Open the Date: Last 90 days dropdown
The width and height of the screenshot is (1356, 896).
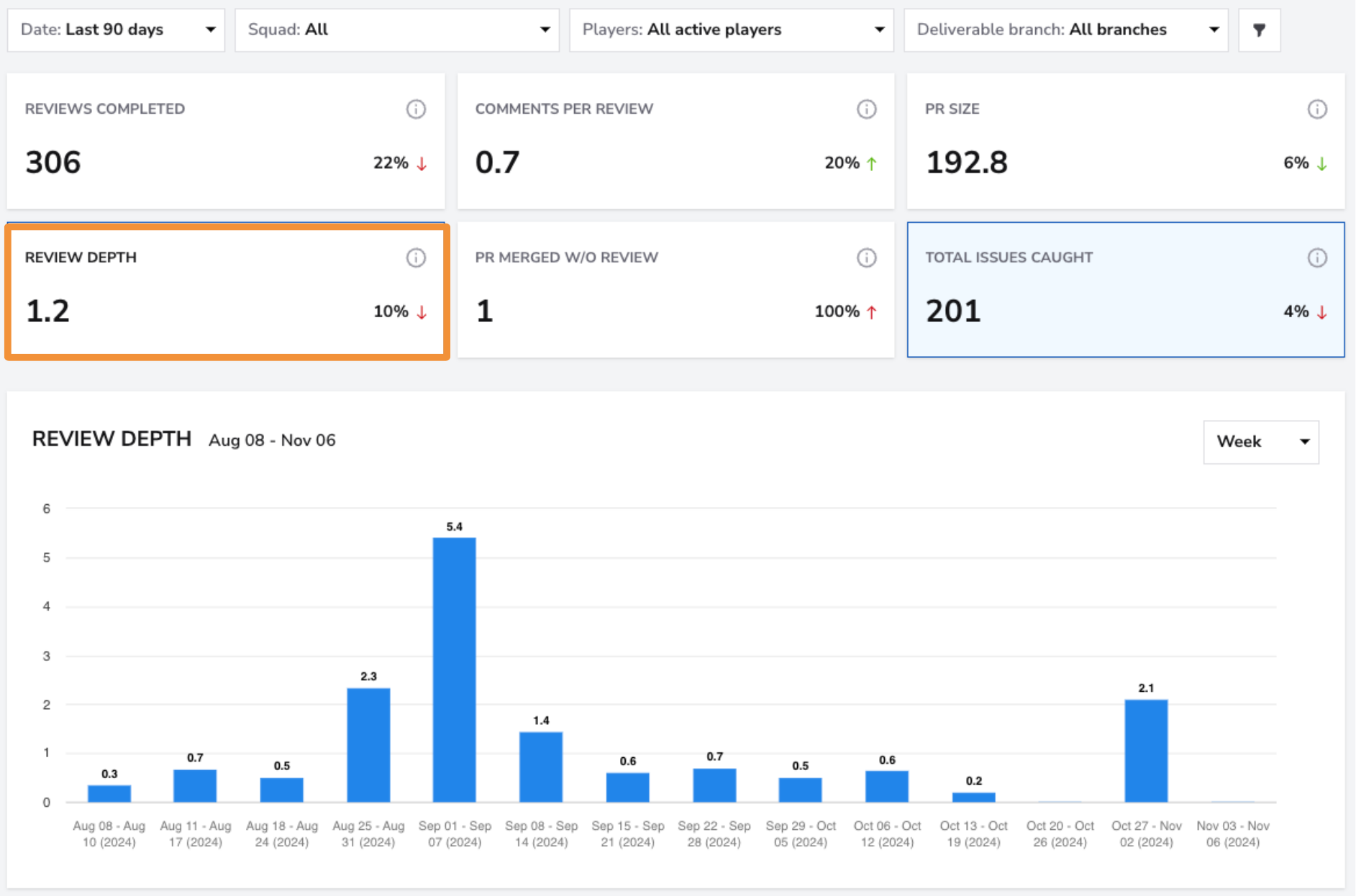tap(116, 30)
